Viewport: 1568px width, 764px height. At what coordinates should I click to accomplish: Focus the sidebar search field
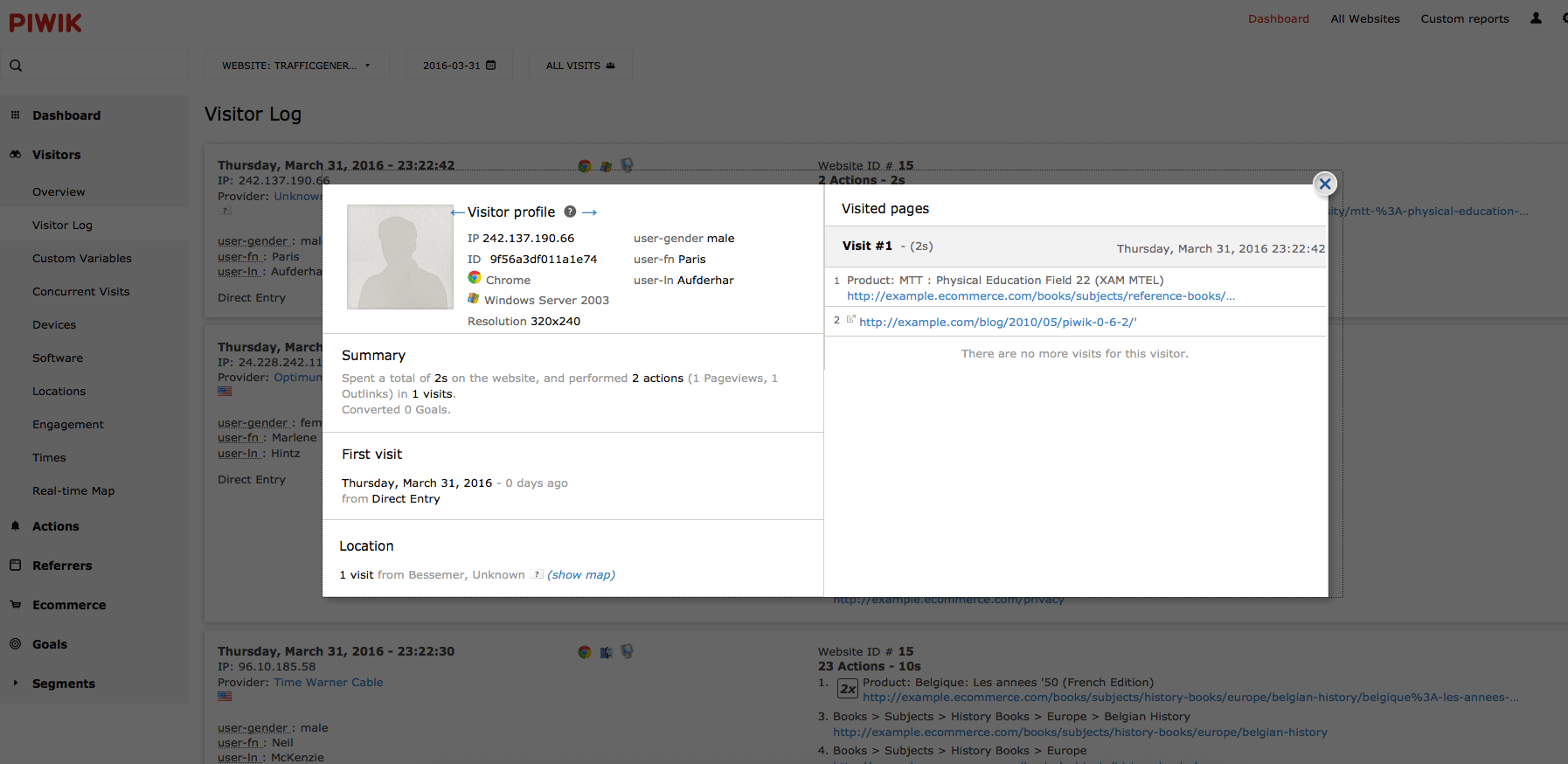point(94,66)
